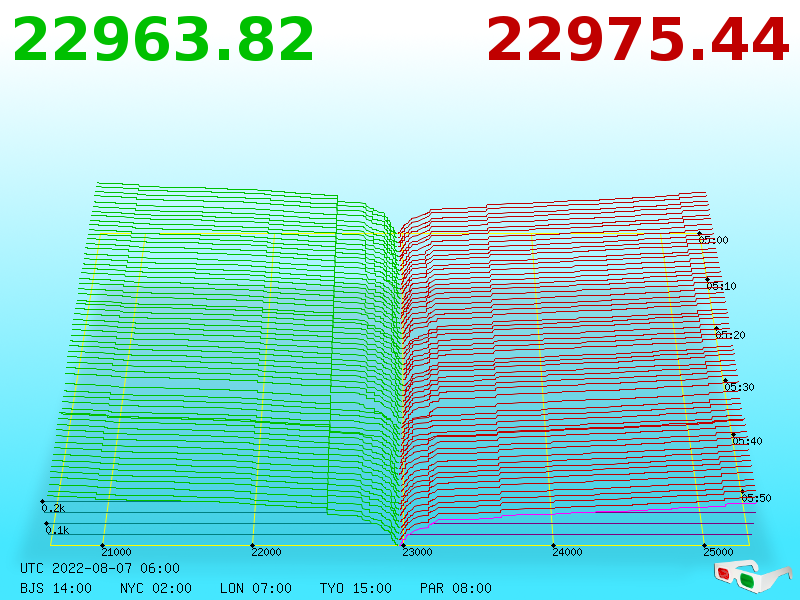
Task: Click the PAR 08:00 clock
Action: coord(456,588)
